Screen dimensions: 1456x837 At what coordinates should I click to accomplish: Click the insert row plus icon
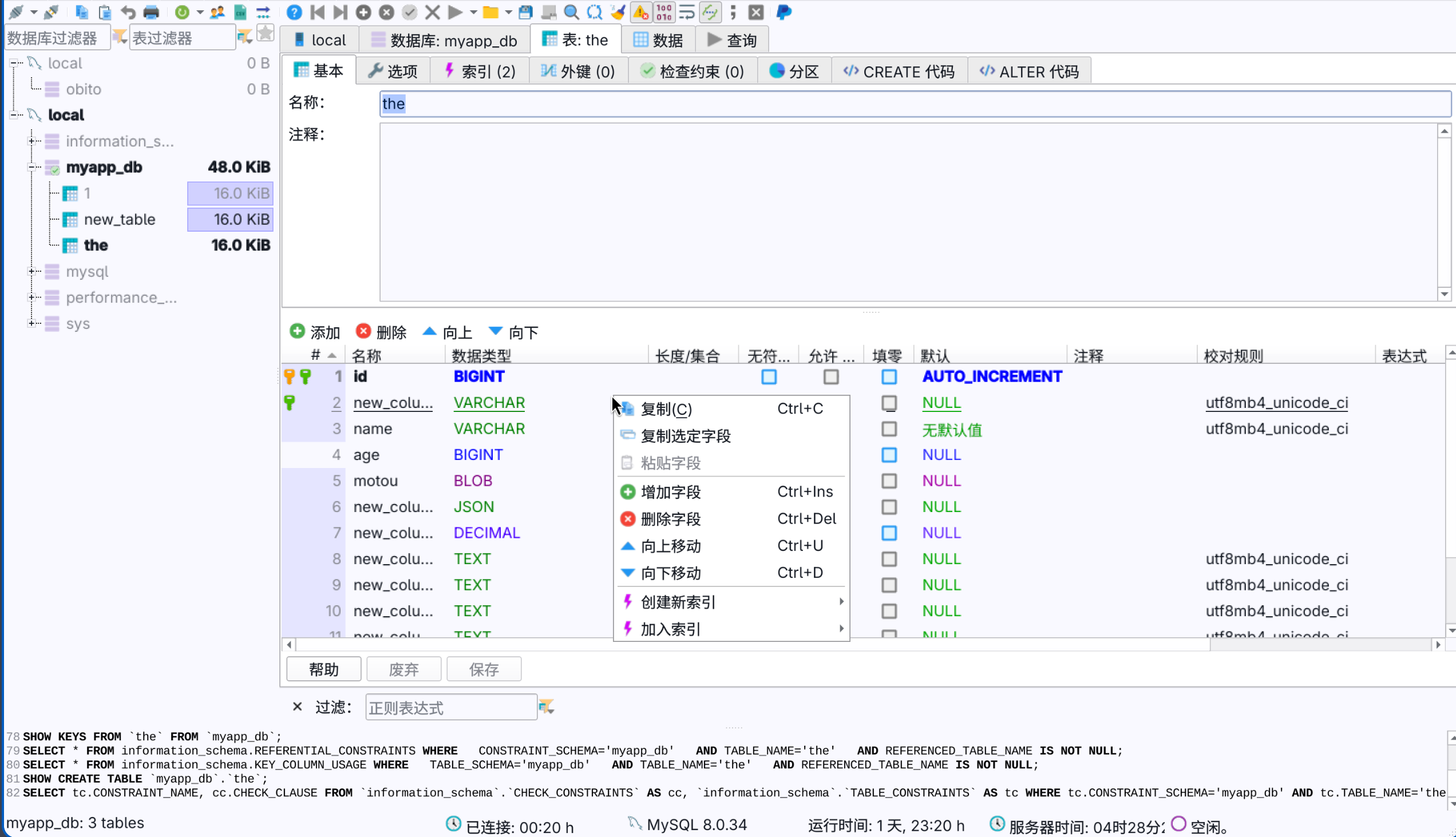[363, 12]
